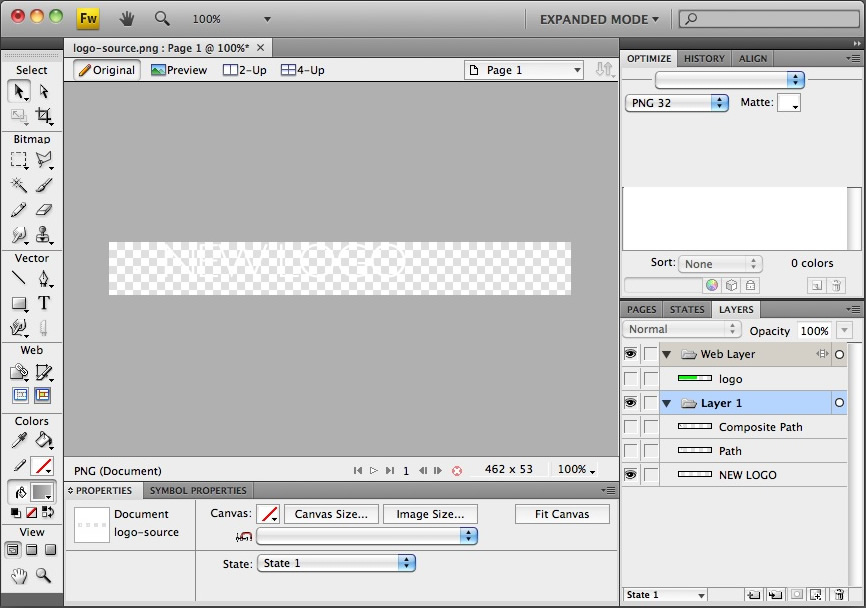This screenshot has height=608, width=866.
Task: Select the Crop tool
Action: tap(44, 115)
